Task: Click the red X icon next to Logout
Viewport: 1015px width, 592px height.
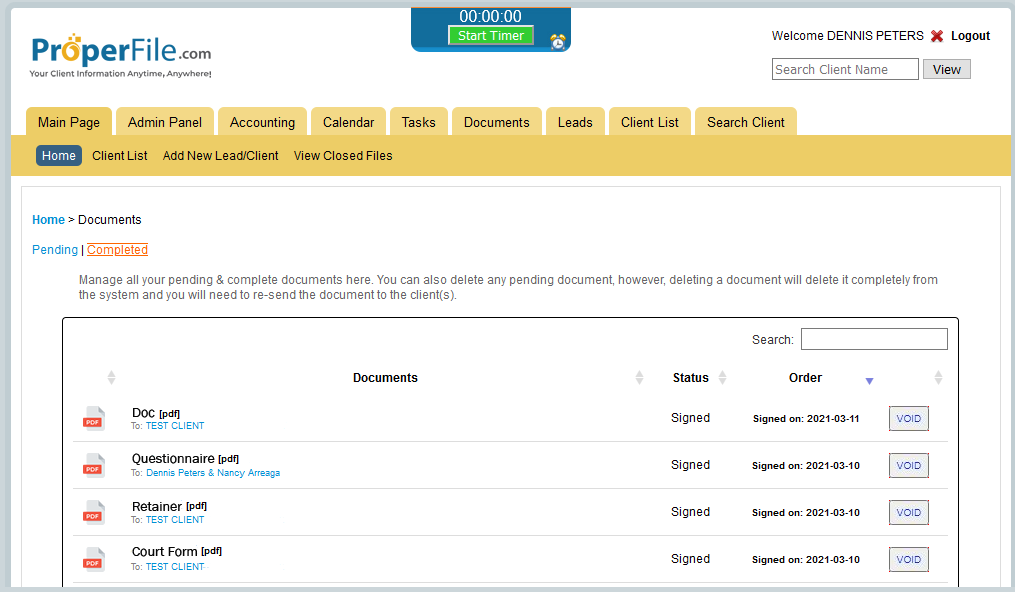Action: coord(937,36)
